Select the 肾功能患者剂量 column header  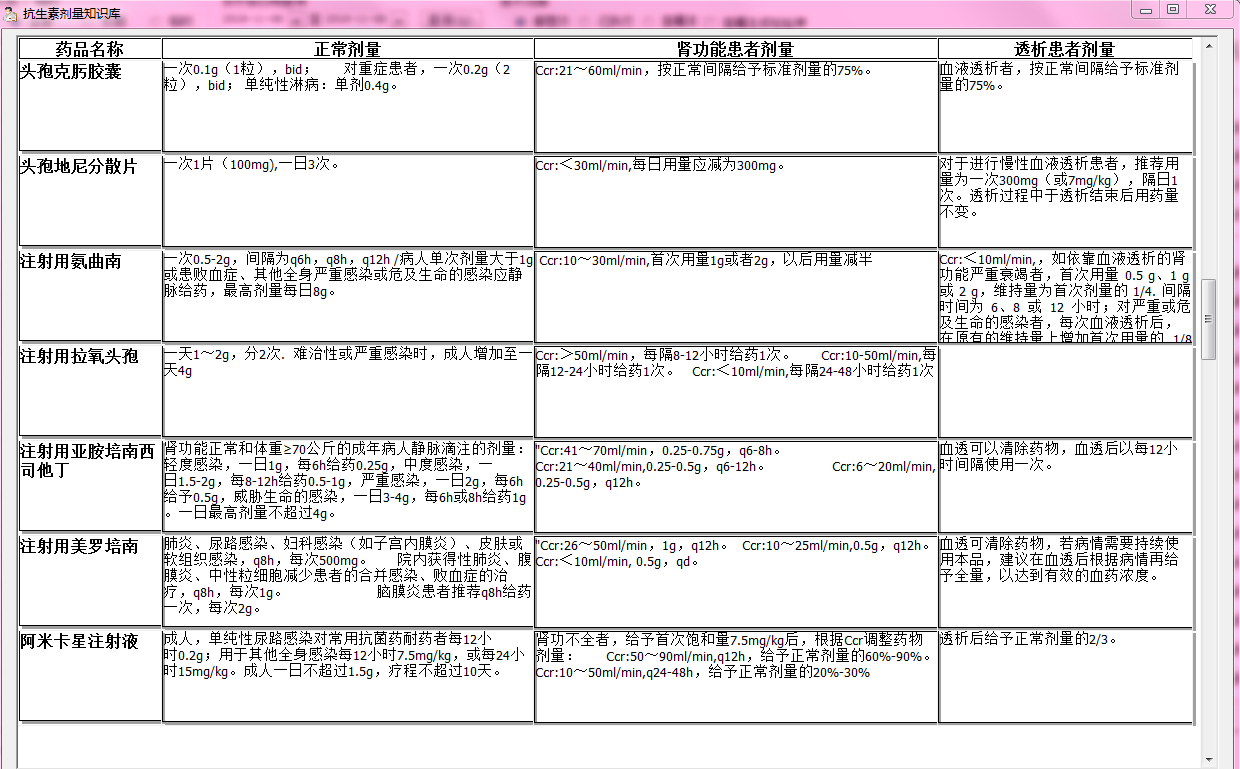pyautogui.click(x=735, y=49)
